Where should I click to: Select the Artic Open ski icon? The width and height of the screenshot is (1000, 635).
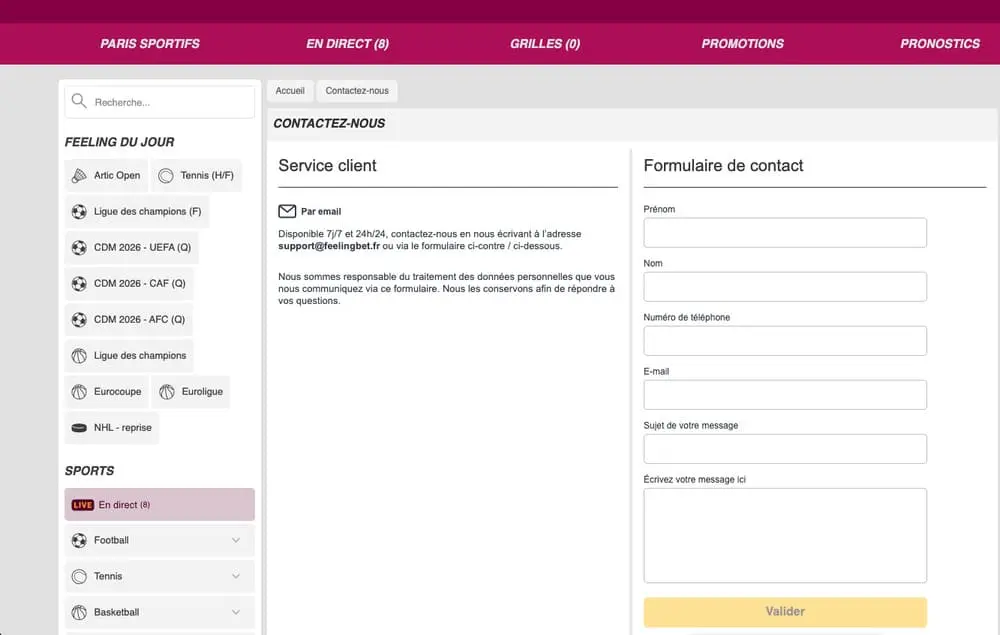tap(80, 175)
